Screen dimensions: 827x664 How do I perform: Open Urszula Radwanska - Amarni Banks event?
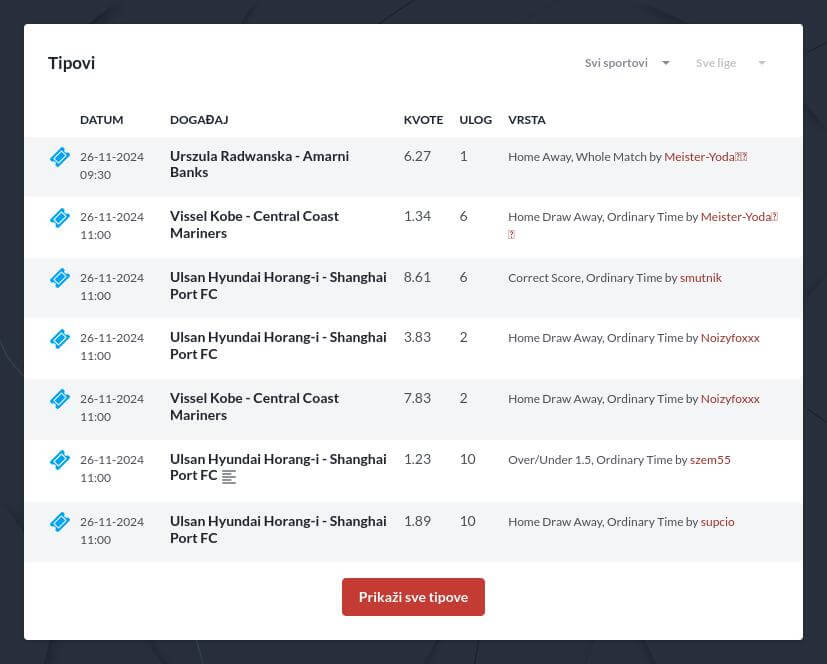[259, 164]
